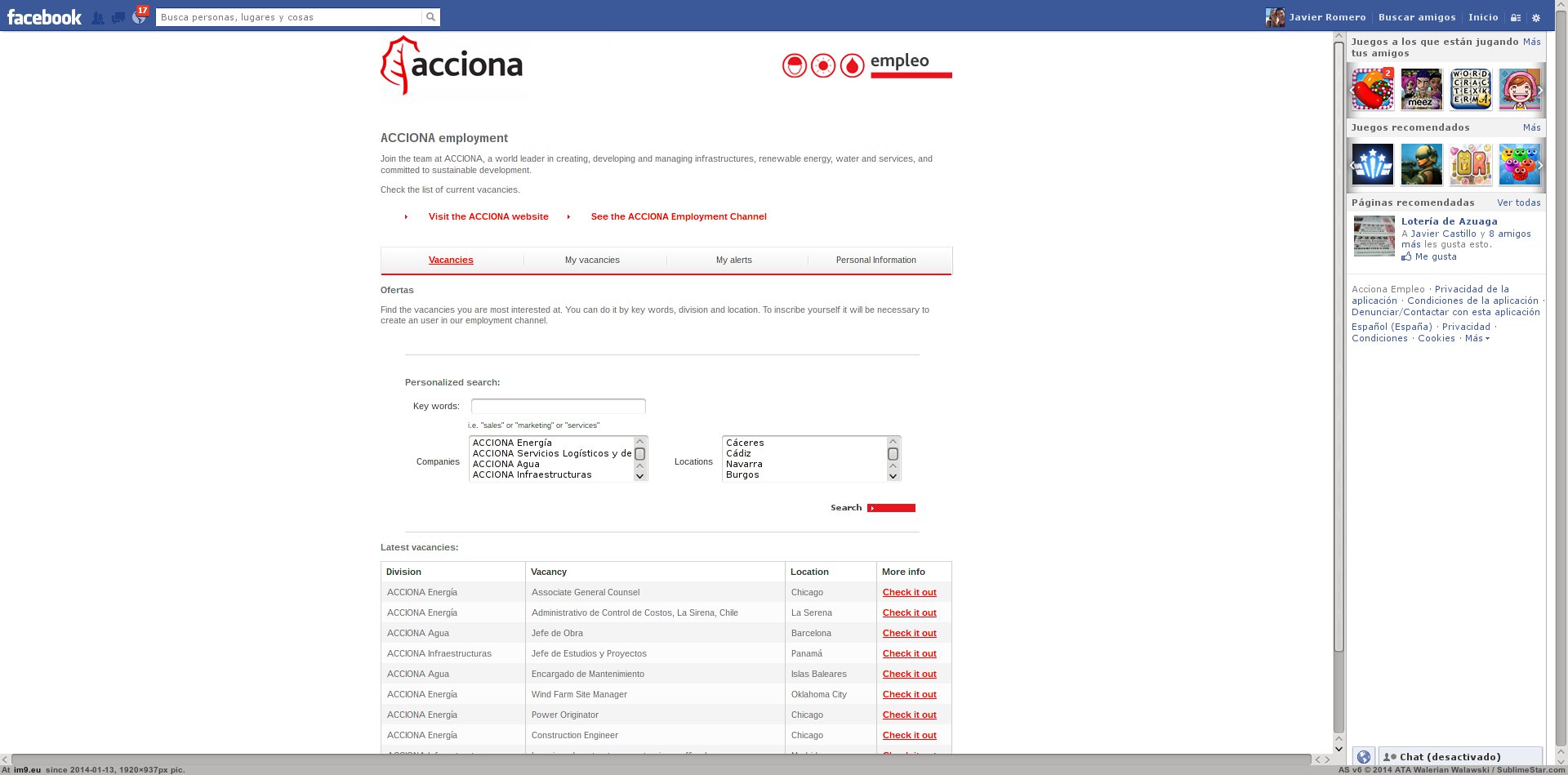Screen dimensions: 1568x775
Task: Launch the Candy Crush game icon
Action: [x=1372, y=89]
